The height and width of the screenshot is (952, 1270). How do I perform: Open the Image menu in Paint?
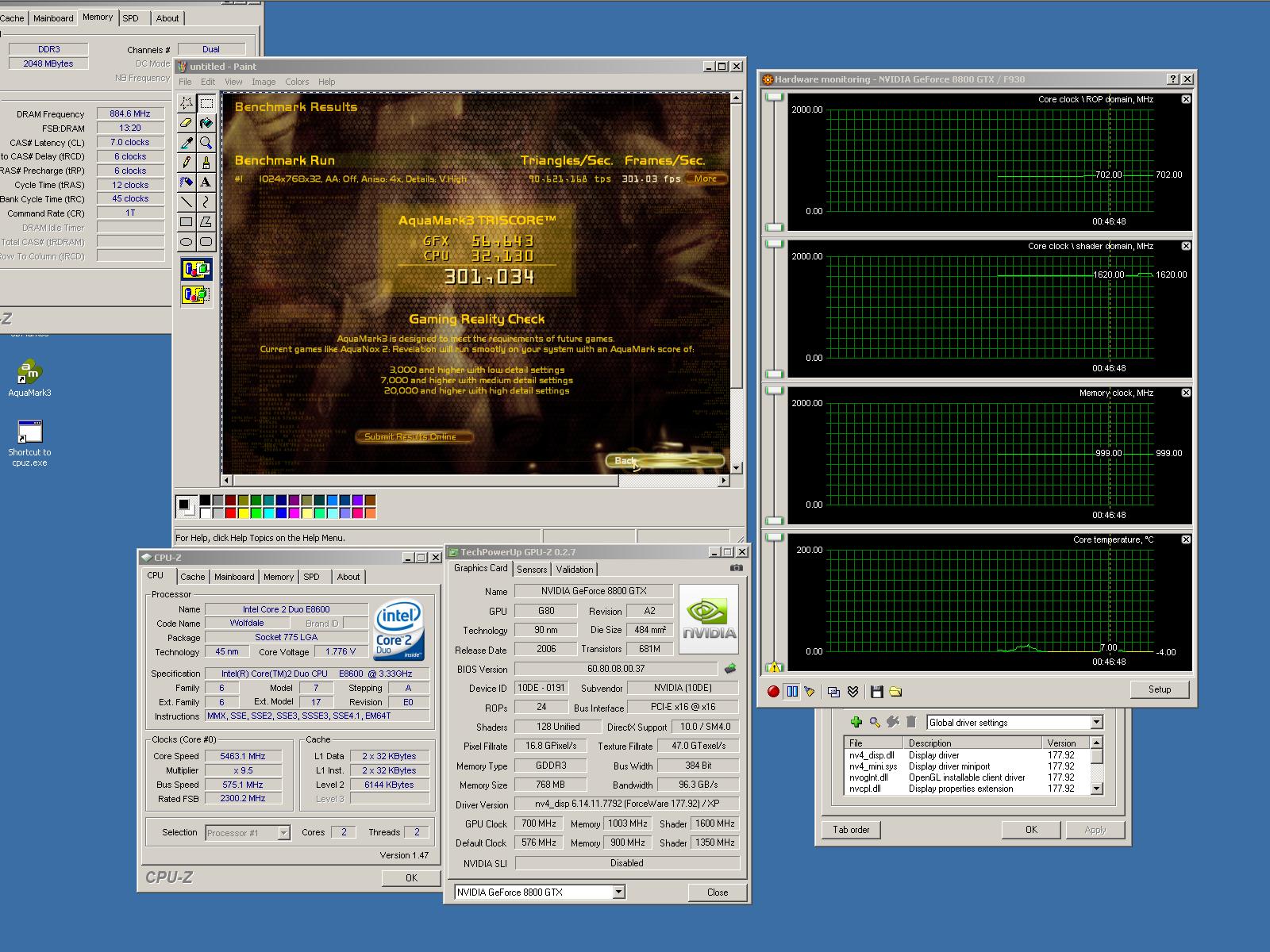point(264,82)
